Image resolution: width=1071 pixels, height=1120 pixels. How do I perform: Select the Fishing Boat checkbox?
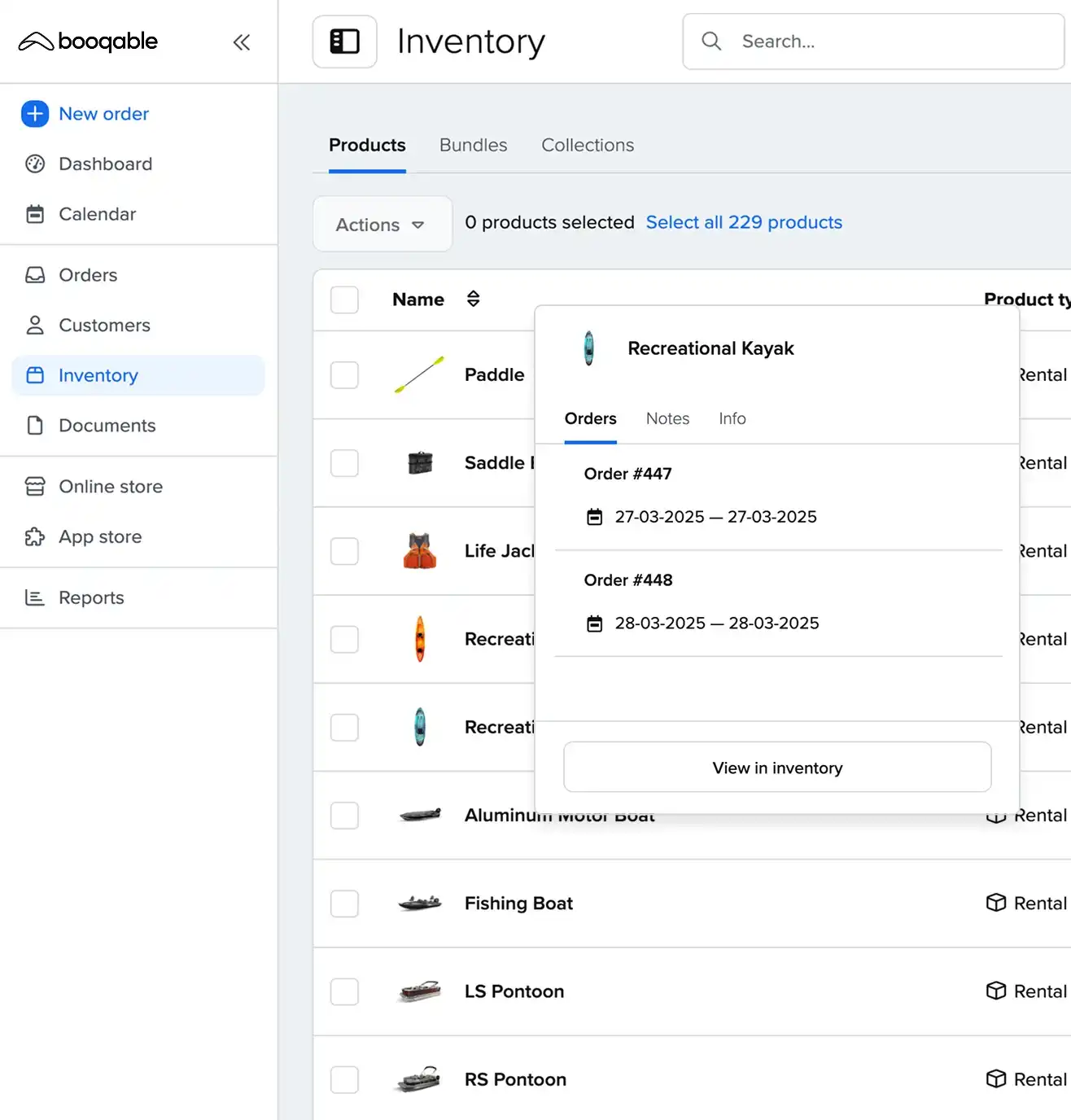(344, 903)
